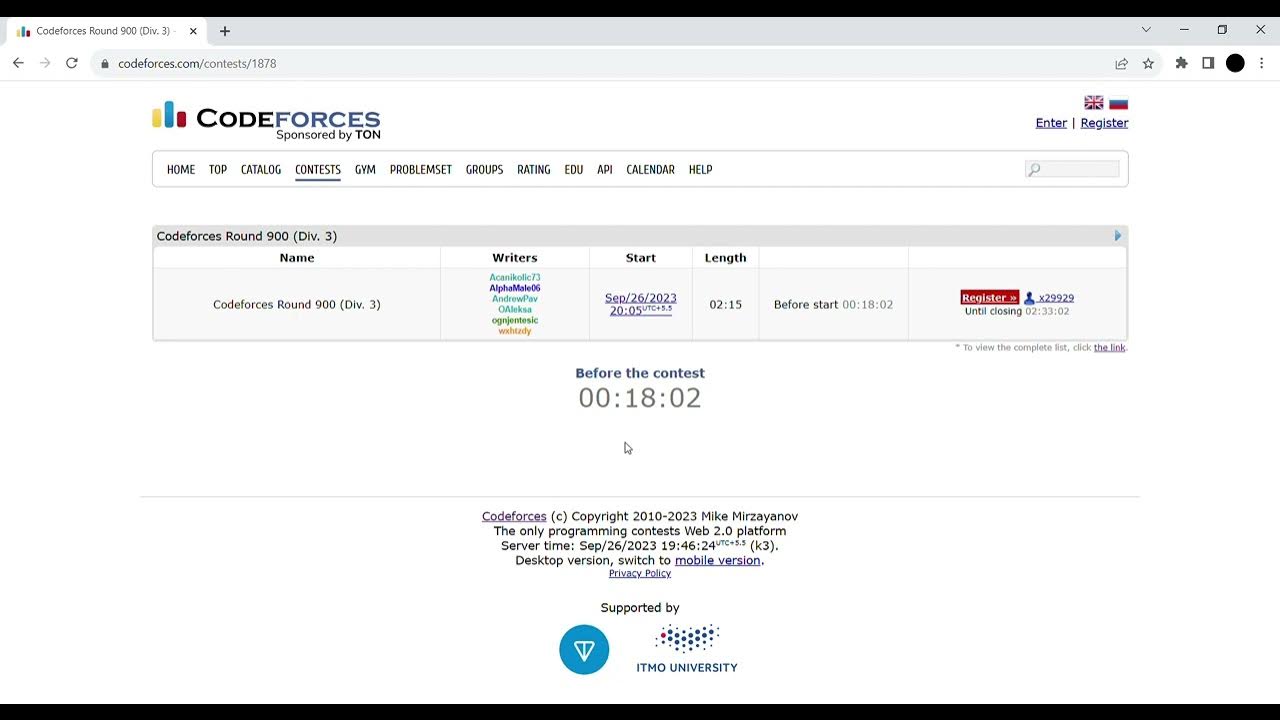Screen dimensions: 1280x720
Task: Click the address bar URL
Action: [x=197, y=63]
